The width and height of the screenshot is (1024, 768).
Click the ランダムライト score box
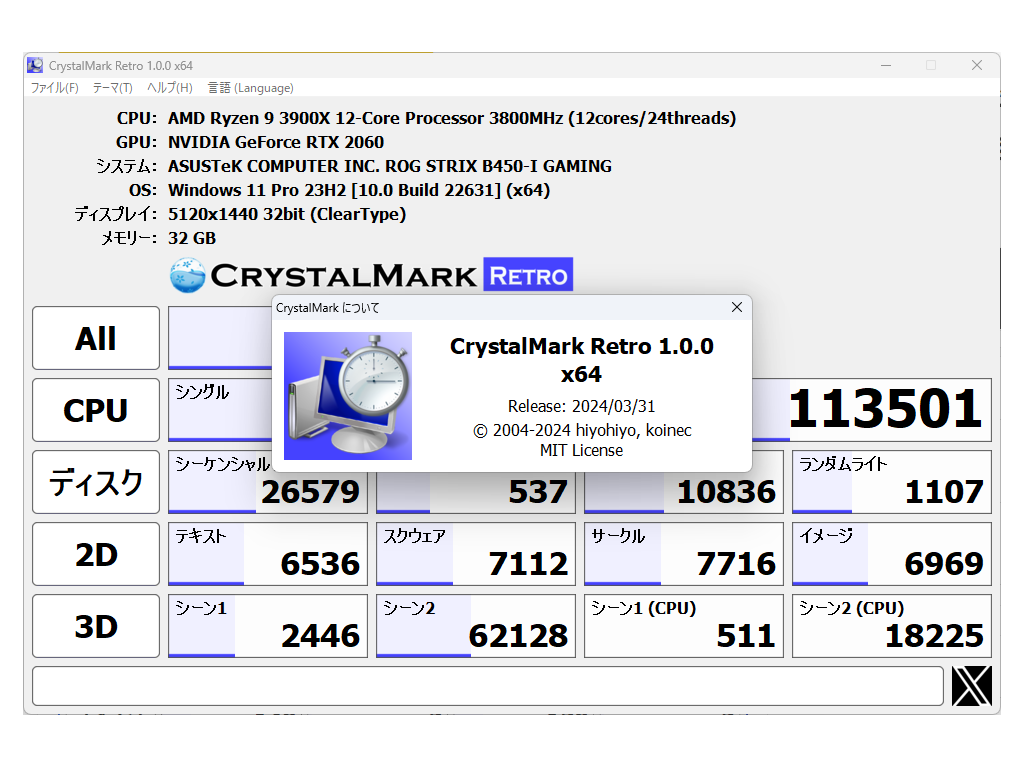890,482
